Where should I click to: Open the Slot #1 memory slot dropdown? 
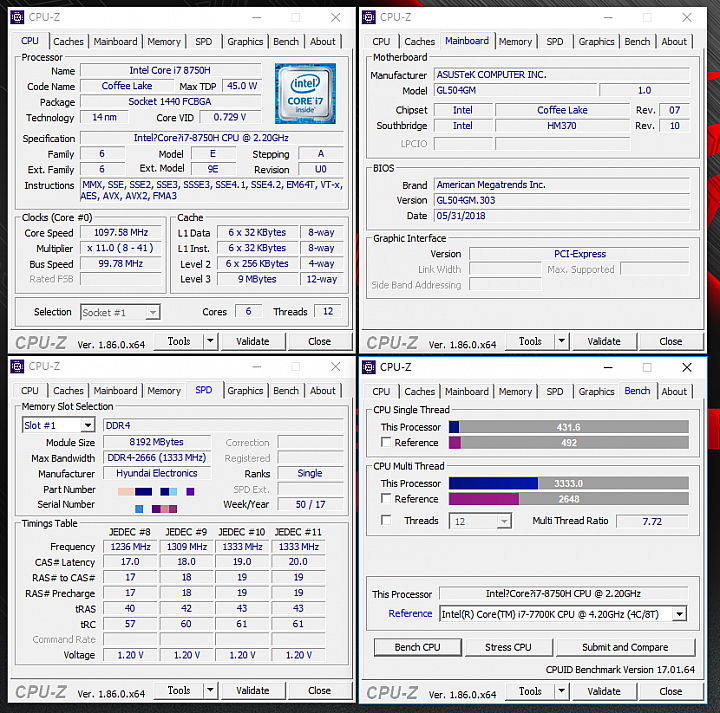tap(88, 425)
